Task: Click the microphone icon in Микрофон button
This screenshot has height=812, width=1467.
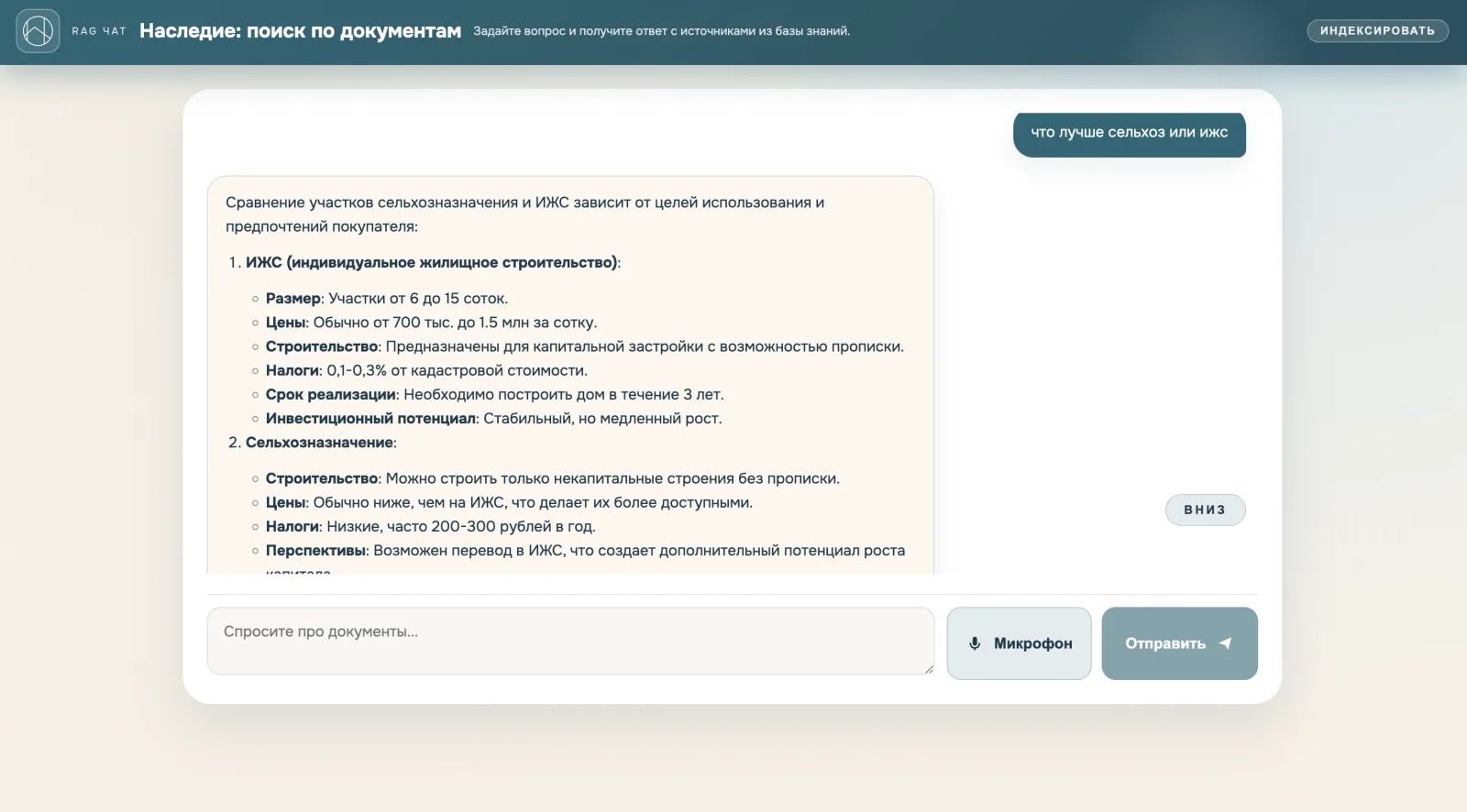Action: tap(975, 643)
